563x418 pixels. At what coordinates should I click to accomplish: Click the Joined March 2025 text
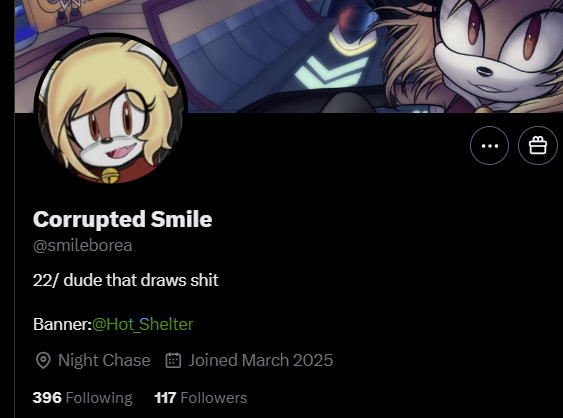261,360
